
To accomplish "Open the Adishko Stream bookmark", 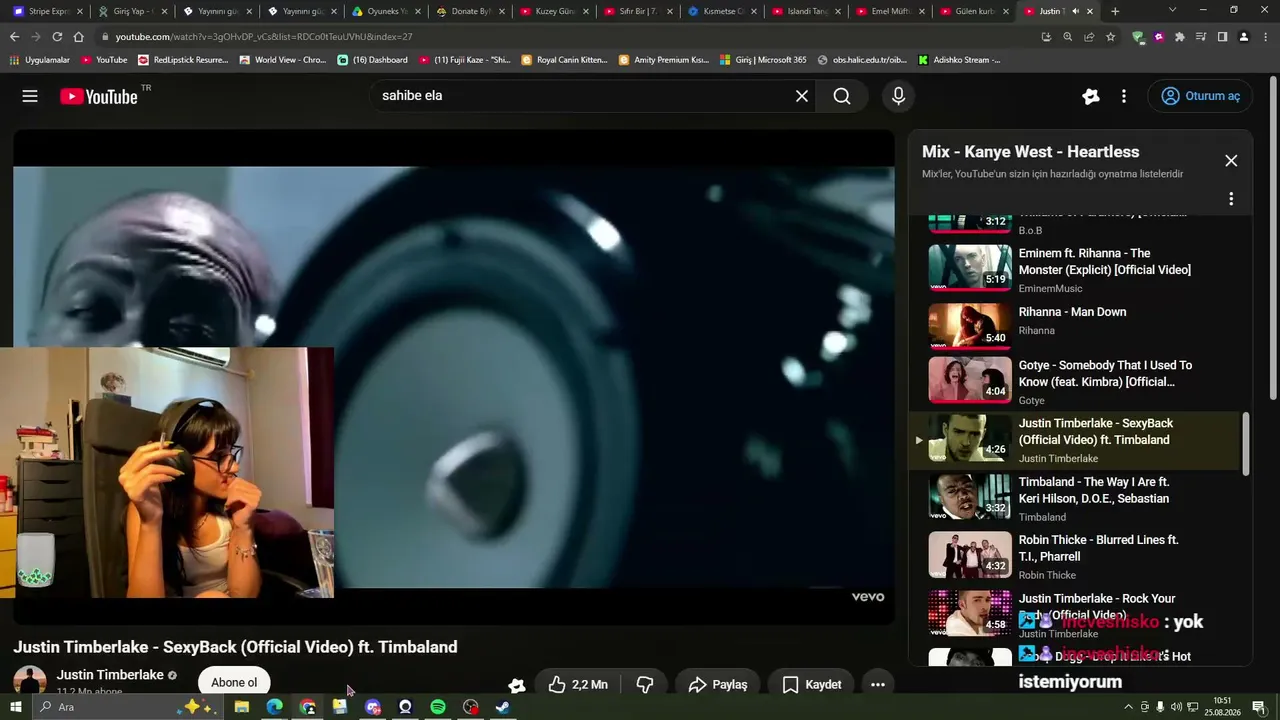I will tap(958, 60).
